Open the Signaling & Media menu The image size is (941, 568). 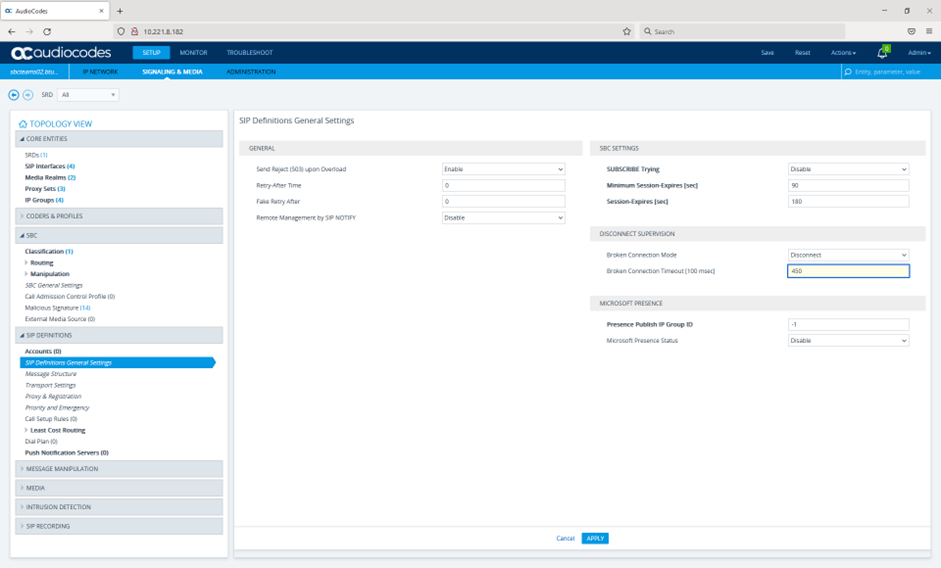pyautogui.click(x=172, y=71)
